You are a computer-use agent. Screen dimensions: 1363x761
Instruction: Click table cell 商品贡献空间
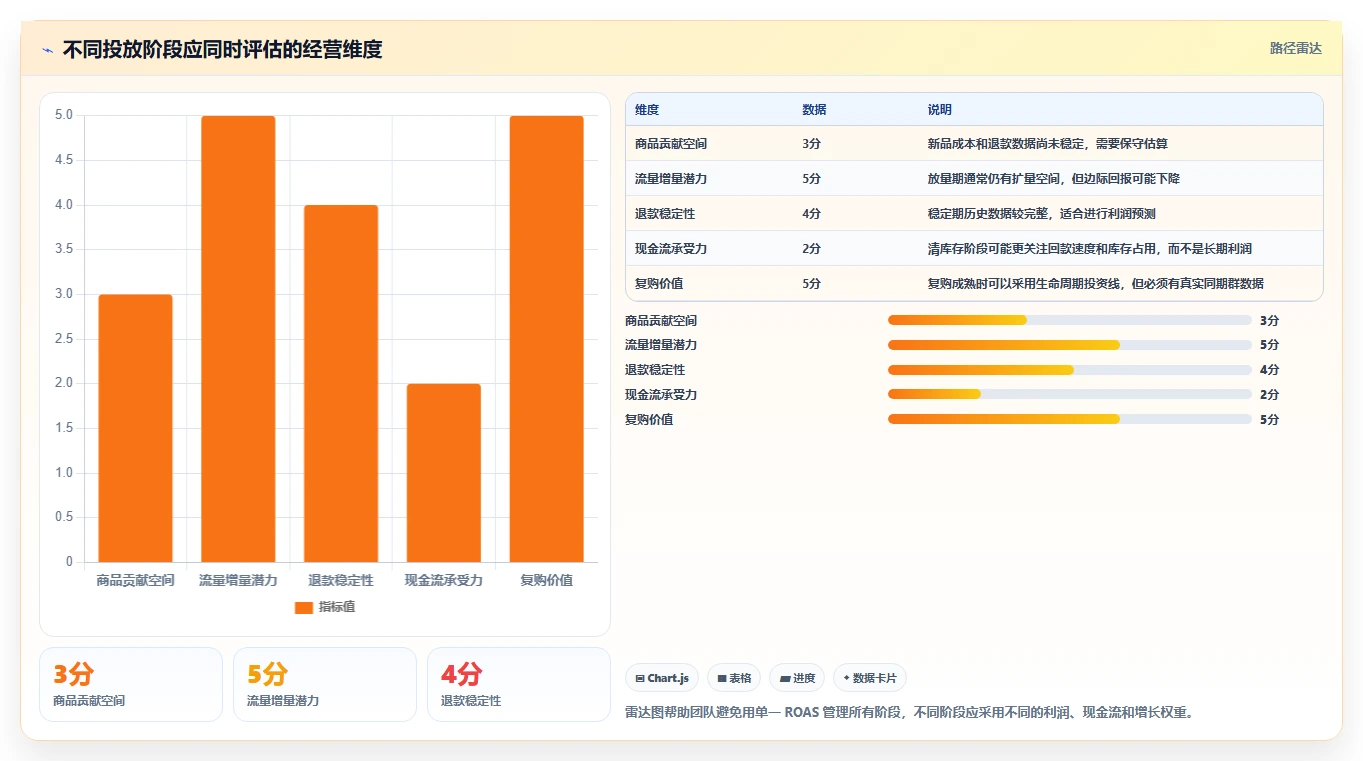[x=671, y=144]
